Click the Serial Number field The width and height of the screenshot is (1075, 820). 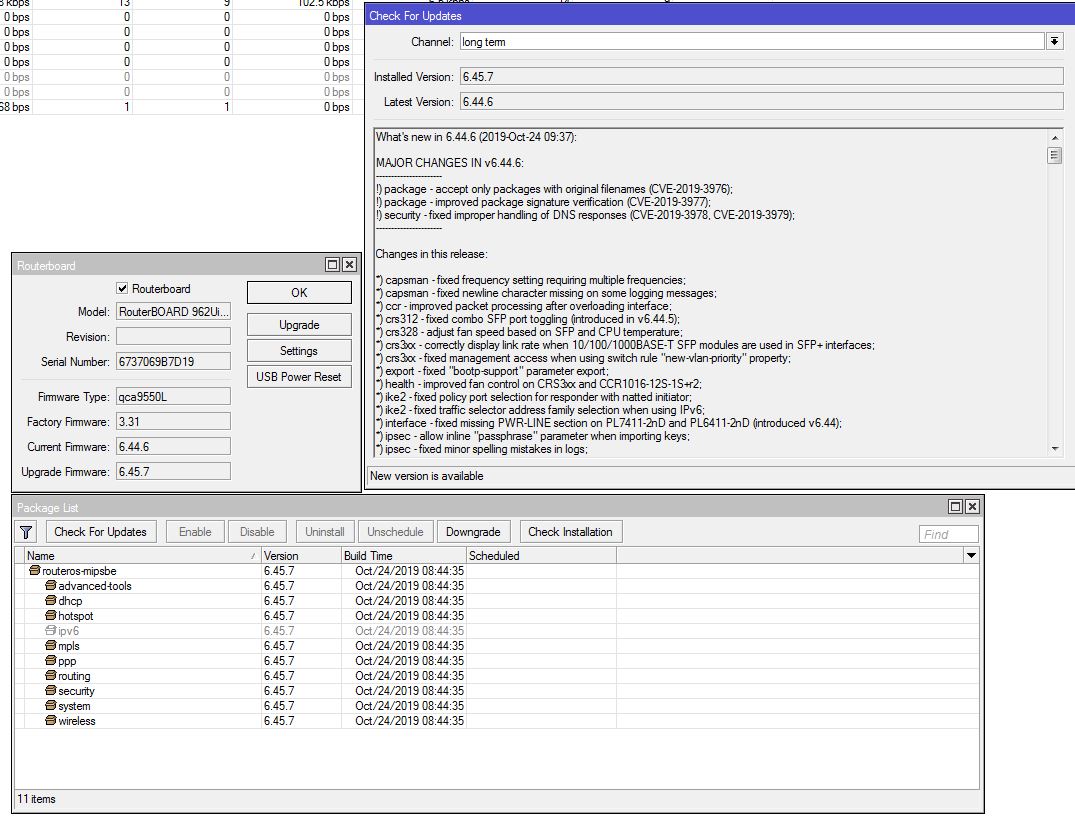173,362
